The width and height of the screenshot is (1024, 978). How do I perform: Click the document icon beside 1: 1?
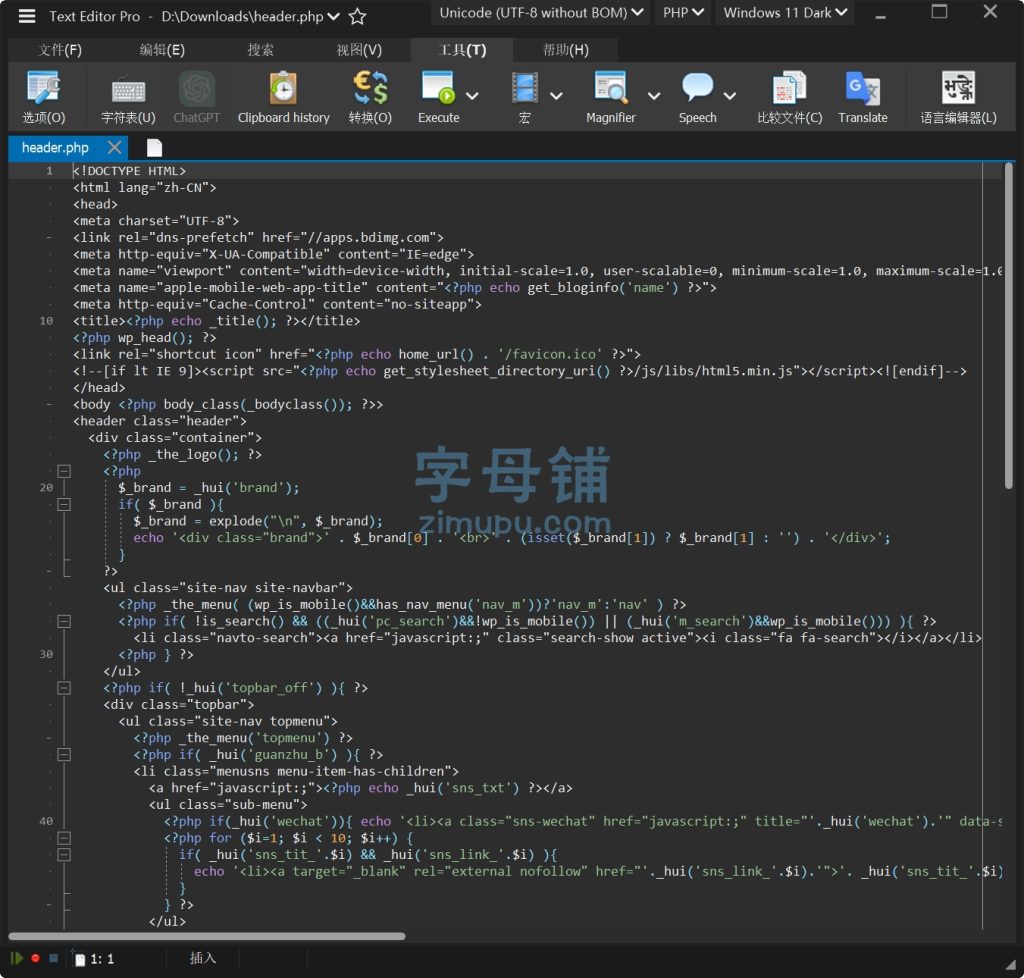tap(80, 959)
